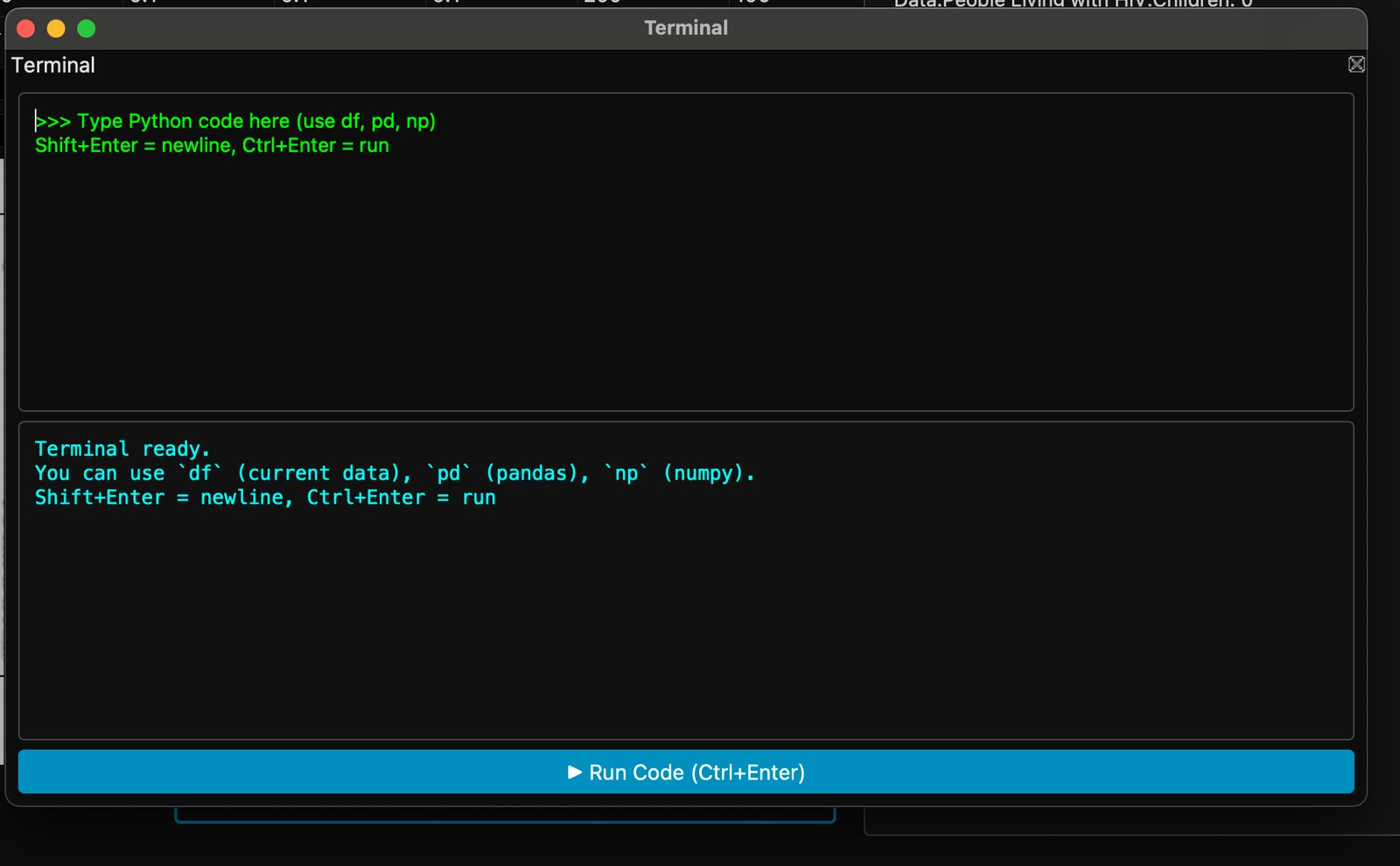Click the 'You can use `df`' output line
The image size is (1400, 866).
394,473
